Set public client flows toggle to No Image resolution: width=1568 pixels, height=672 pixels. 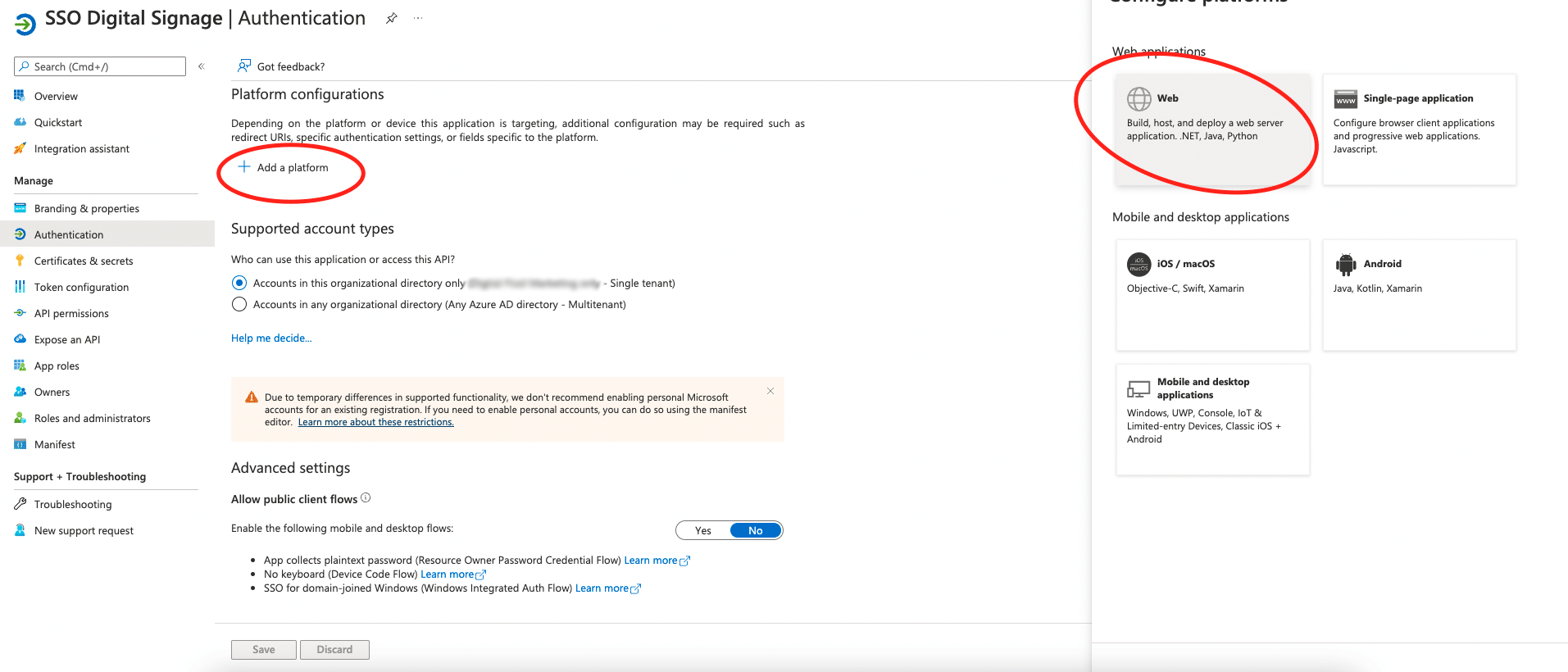coord(756,530)
